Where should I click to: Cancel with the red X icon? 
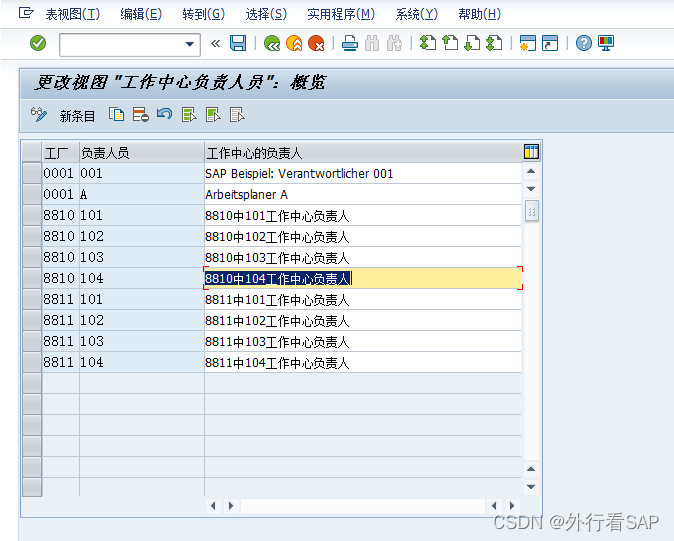point(316,43)
